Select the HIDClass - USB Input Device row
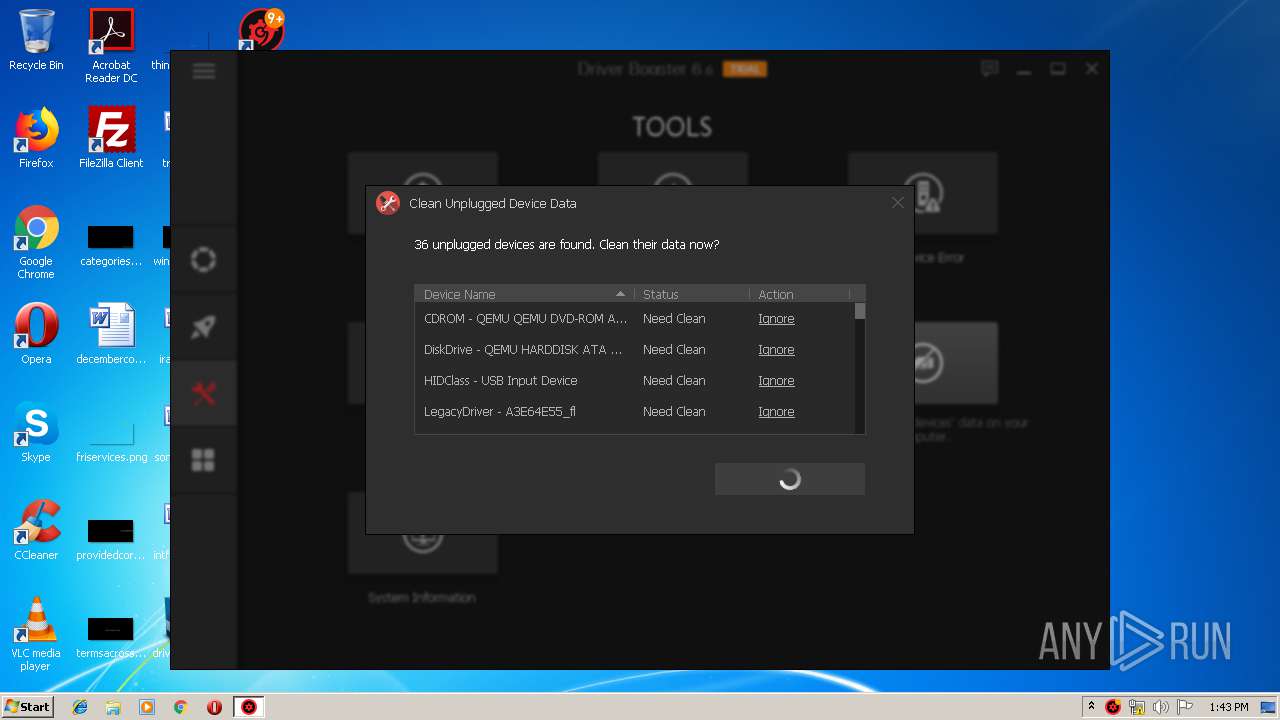The image size is (1280, 720). point(635,381)
